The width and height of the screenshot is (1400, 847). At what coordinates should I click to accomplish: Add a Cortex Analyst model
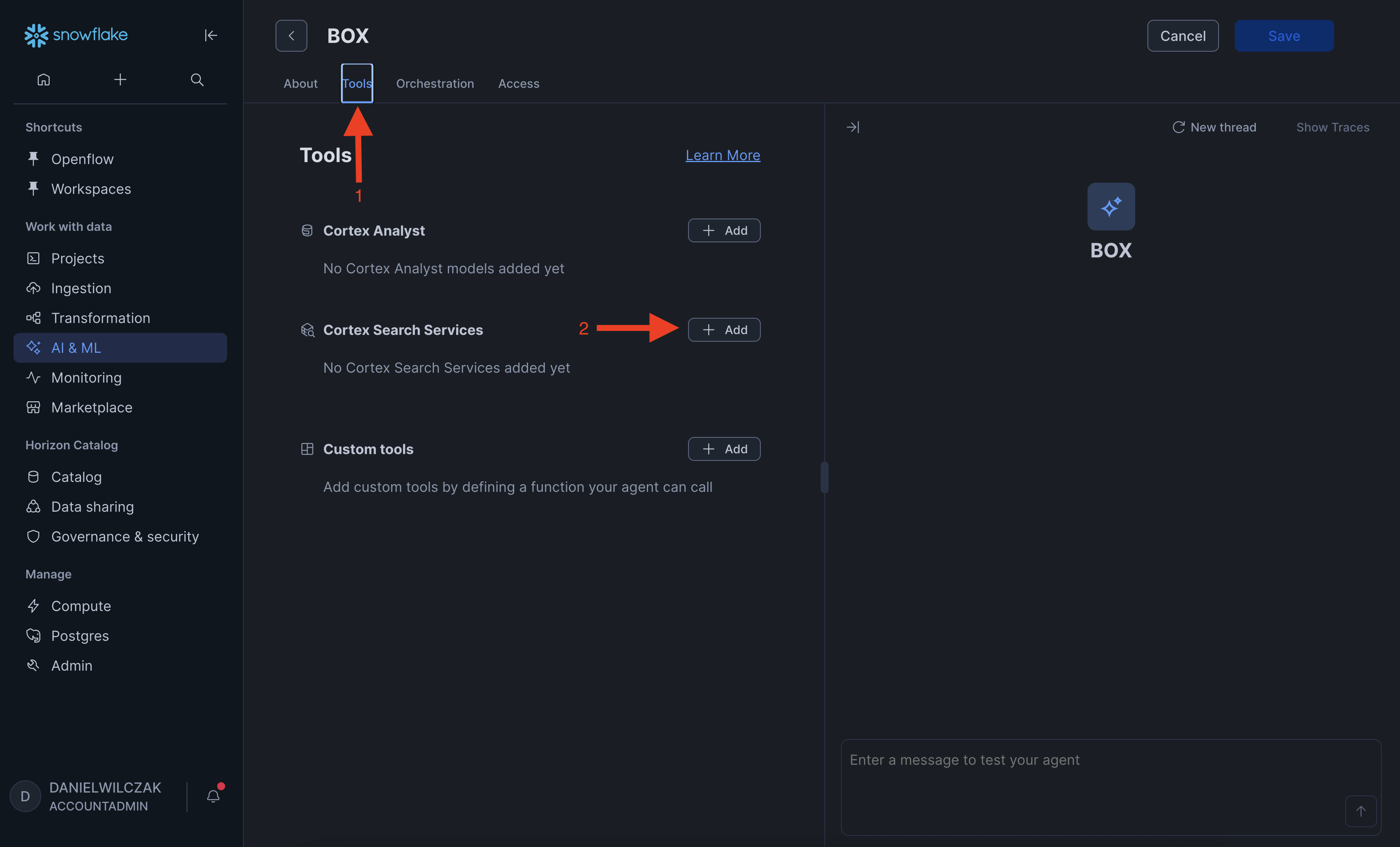[x=724, y=230]
